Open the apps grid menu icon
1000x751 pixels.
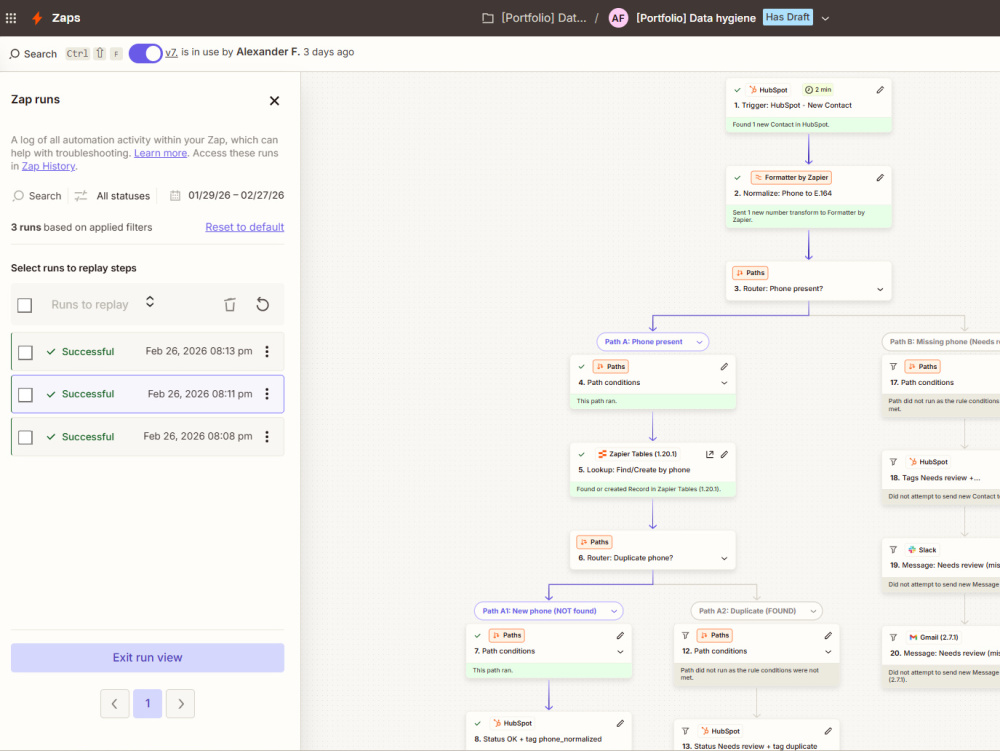pos(11,18)
